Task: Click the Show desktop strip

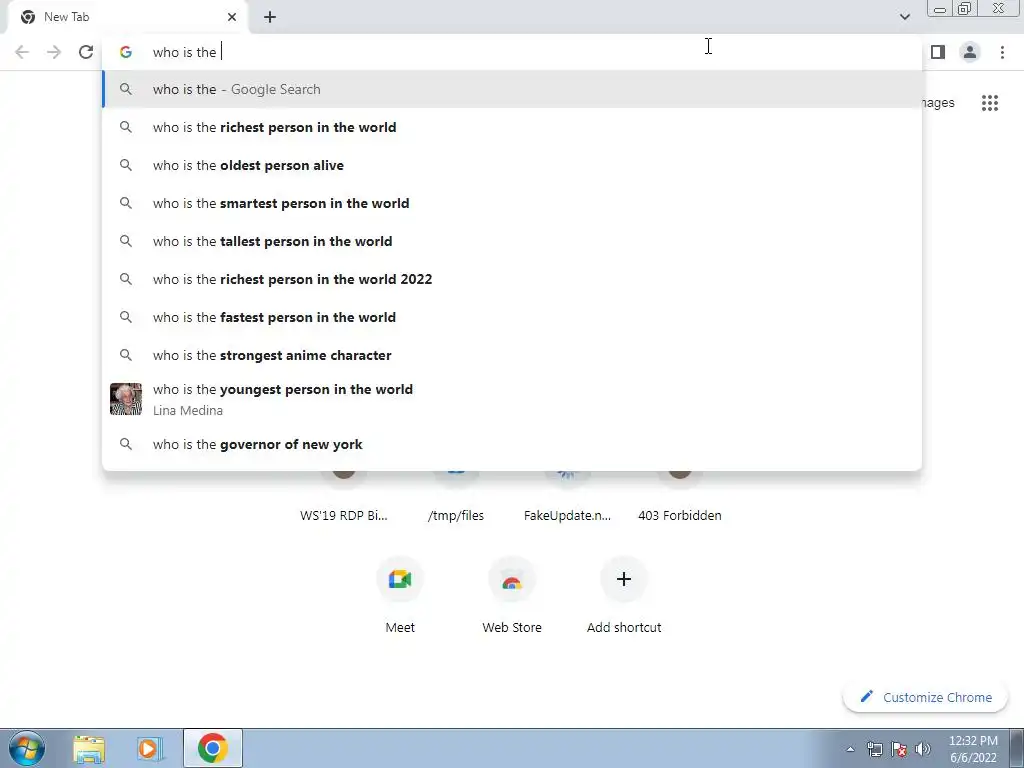Action: pos(1017,748)
